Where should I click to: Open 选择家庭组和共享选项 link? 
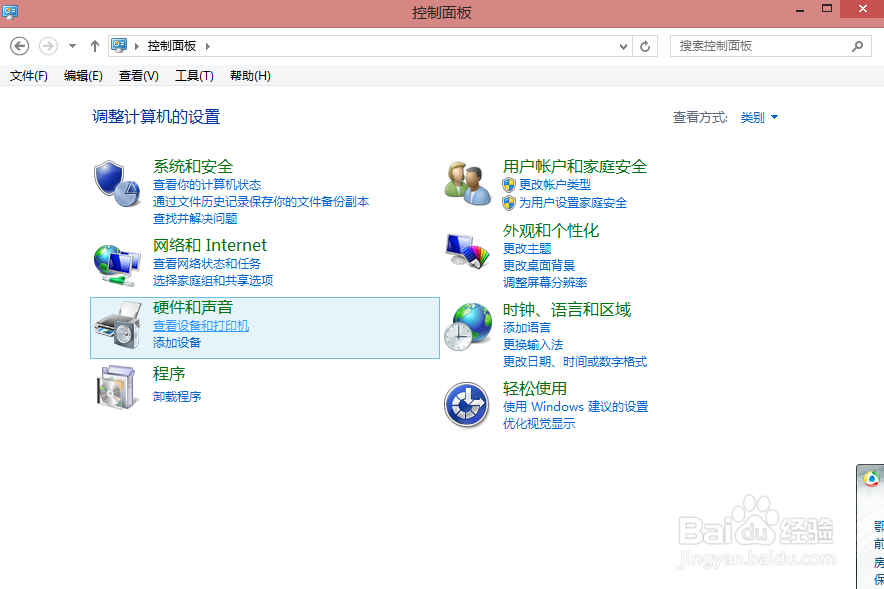[213, 281]
